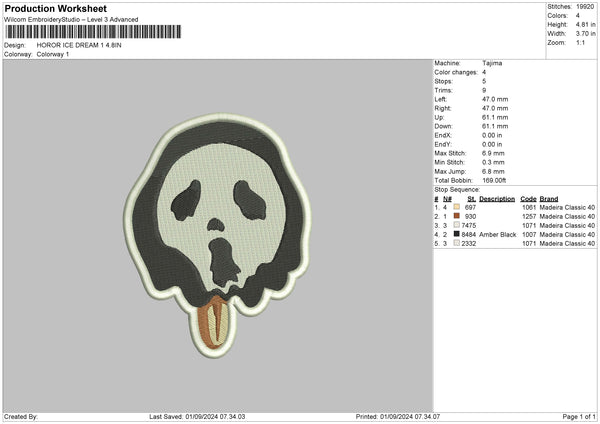The image size is (600, 424).
Task: Click the Amber Black thread swatch
Action: 457,234
